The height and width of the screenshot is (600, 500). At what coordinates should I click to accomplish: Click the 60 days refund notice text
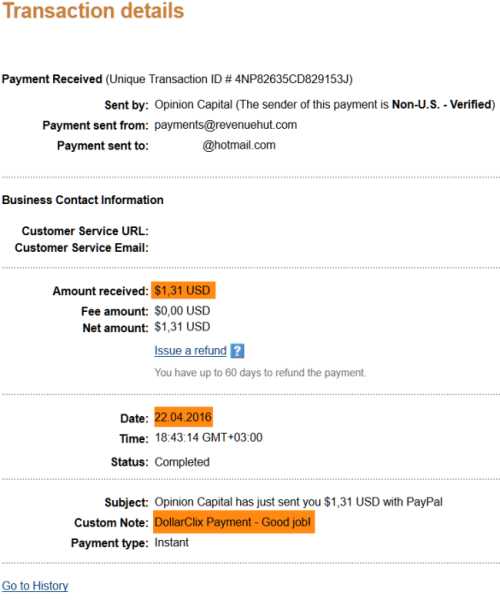[260, 372]
